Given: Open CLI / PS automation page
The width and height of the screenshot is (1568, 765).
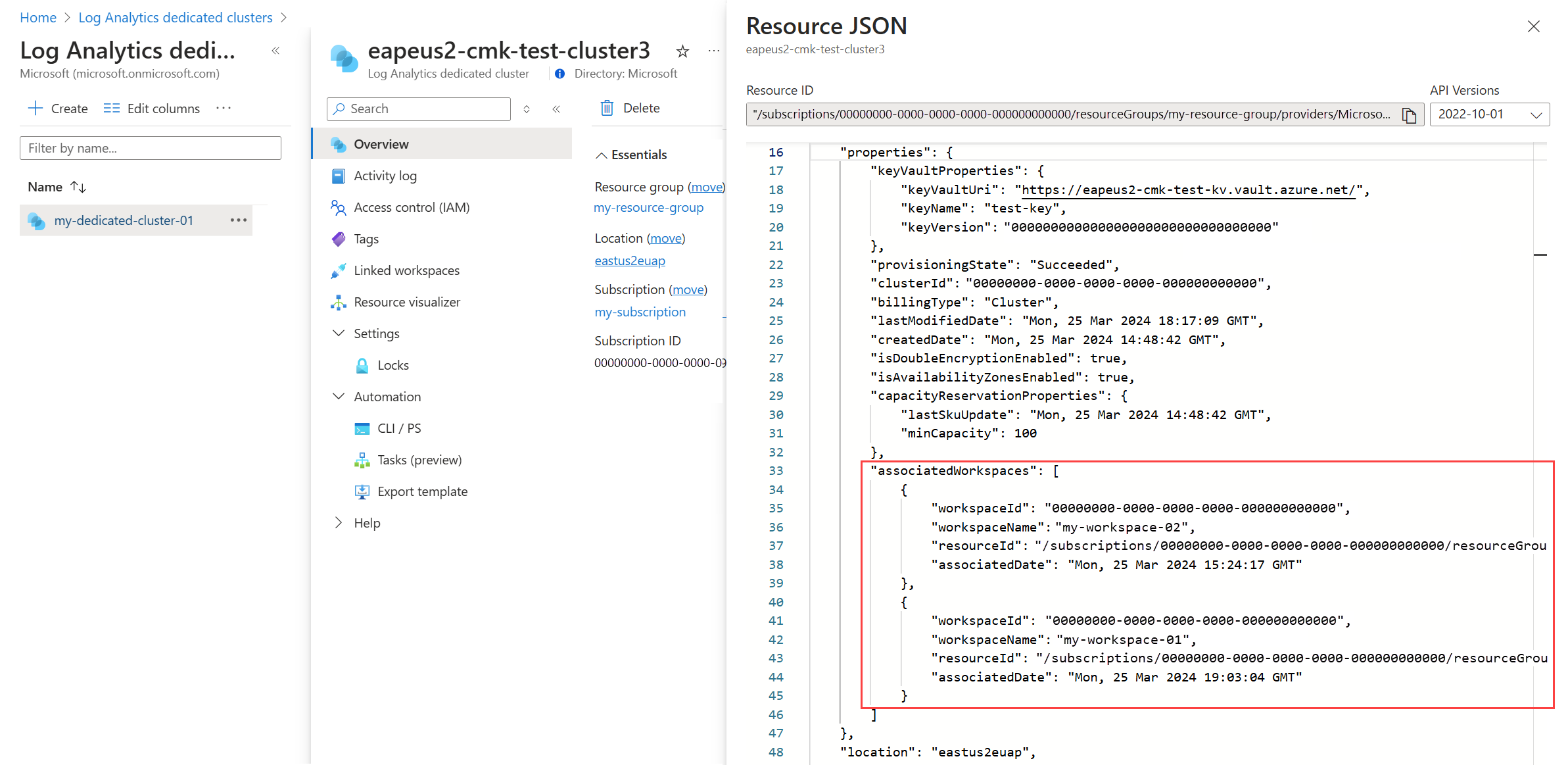Looking at the screenshot, I should pyautogui.click(x=398, y=428).
